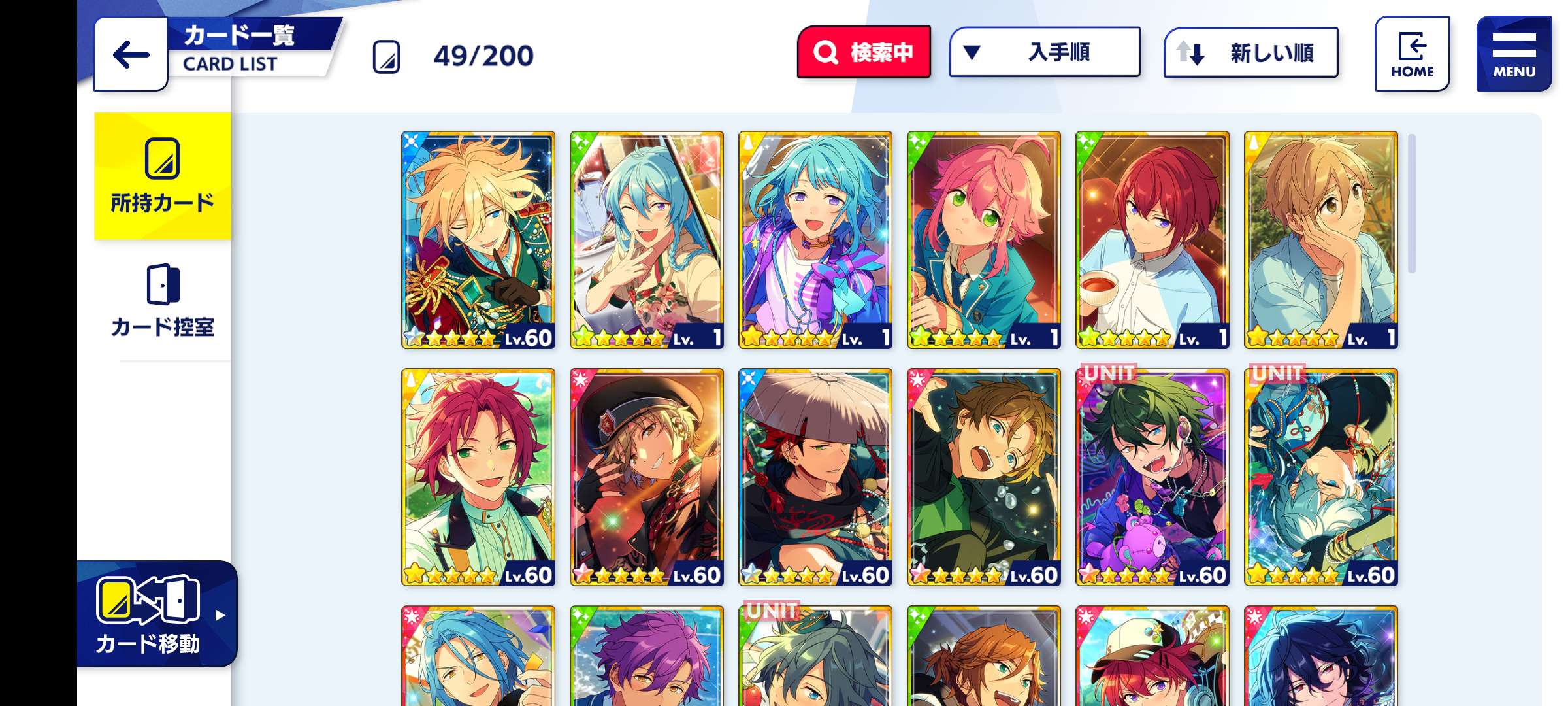Pick the card with black military cap
1568x706 pixels.
pyautogui.click(x=647, y=477)
